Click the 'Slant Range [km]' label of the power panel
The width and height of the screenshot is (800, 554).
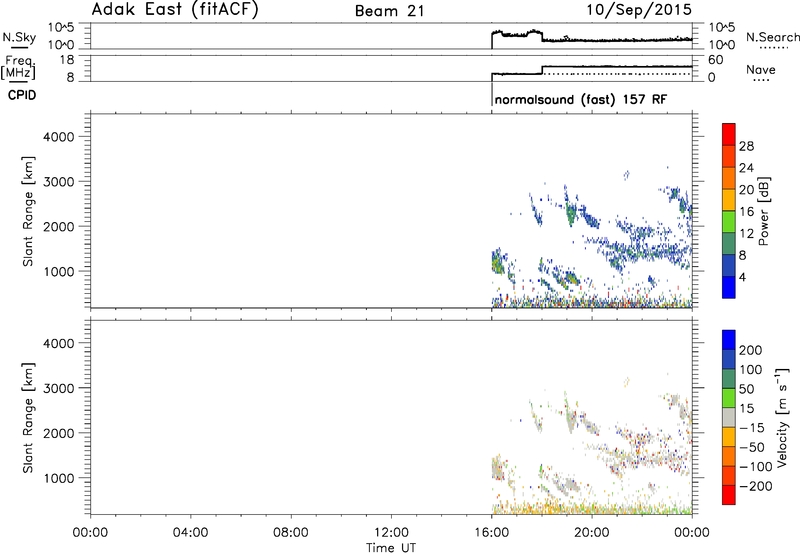coord(28,211)
